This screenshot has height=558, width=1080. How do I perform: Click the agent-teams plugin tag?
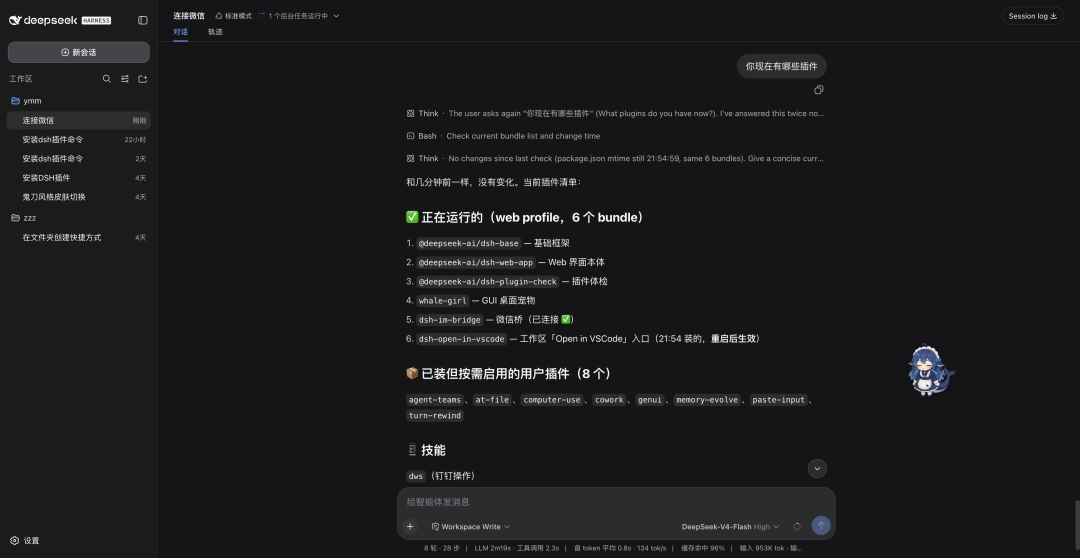pyautogui.click(x=435, y=400)
